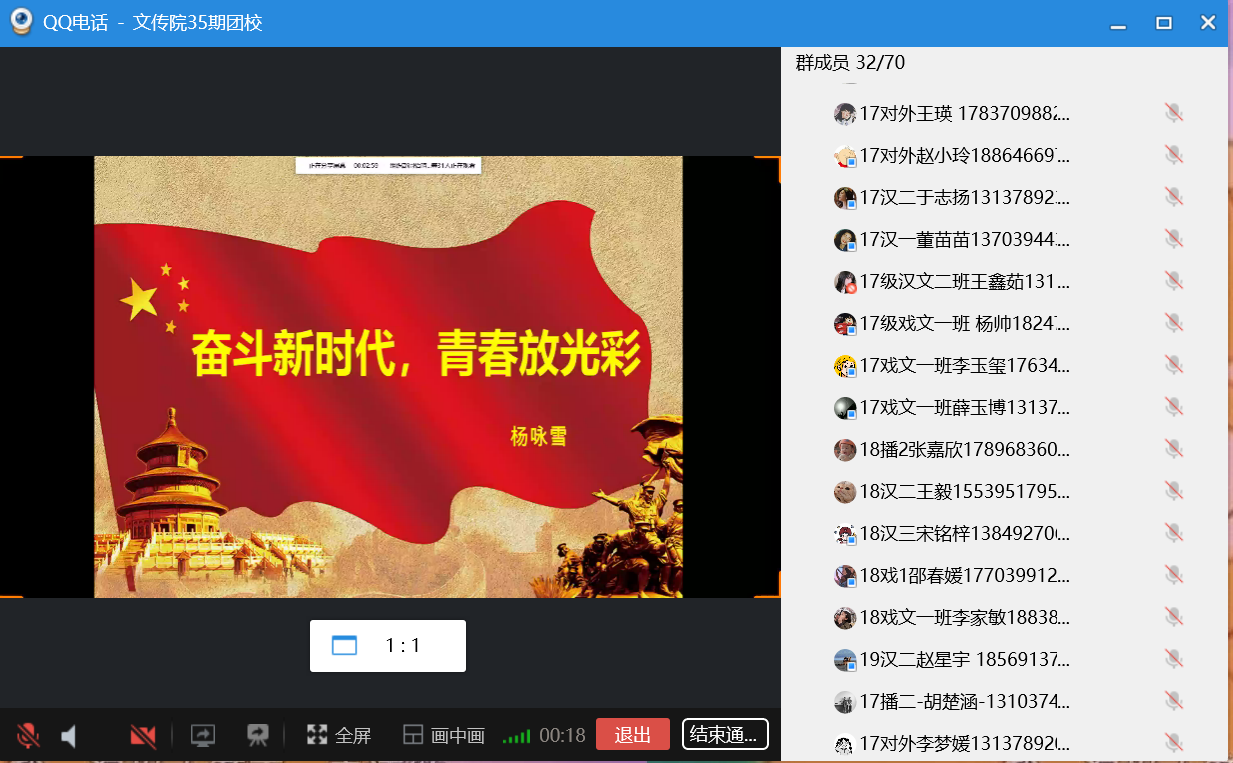Click the 1:1 scale window icon
The width and height of the screenshot is (1233, 763).
tap(345, 646)
